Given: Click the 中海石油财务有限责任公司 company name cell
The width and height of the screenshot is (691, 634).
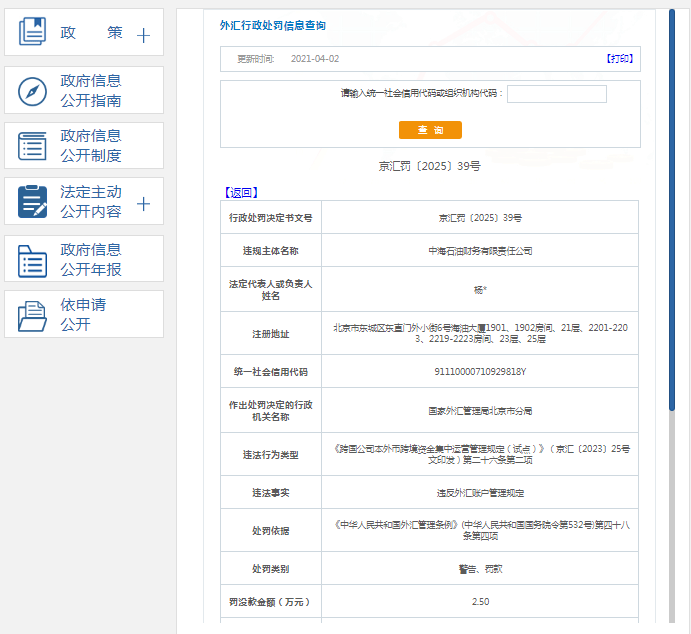Looking at the screenshot, I should 480,250.
